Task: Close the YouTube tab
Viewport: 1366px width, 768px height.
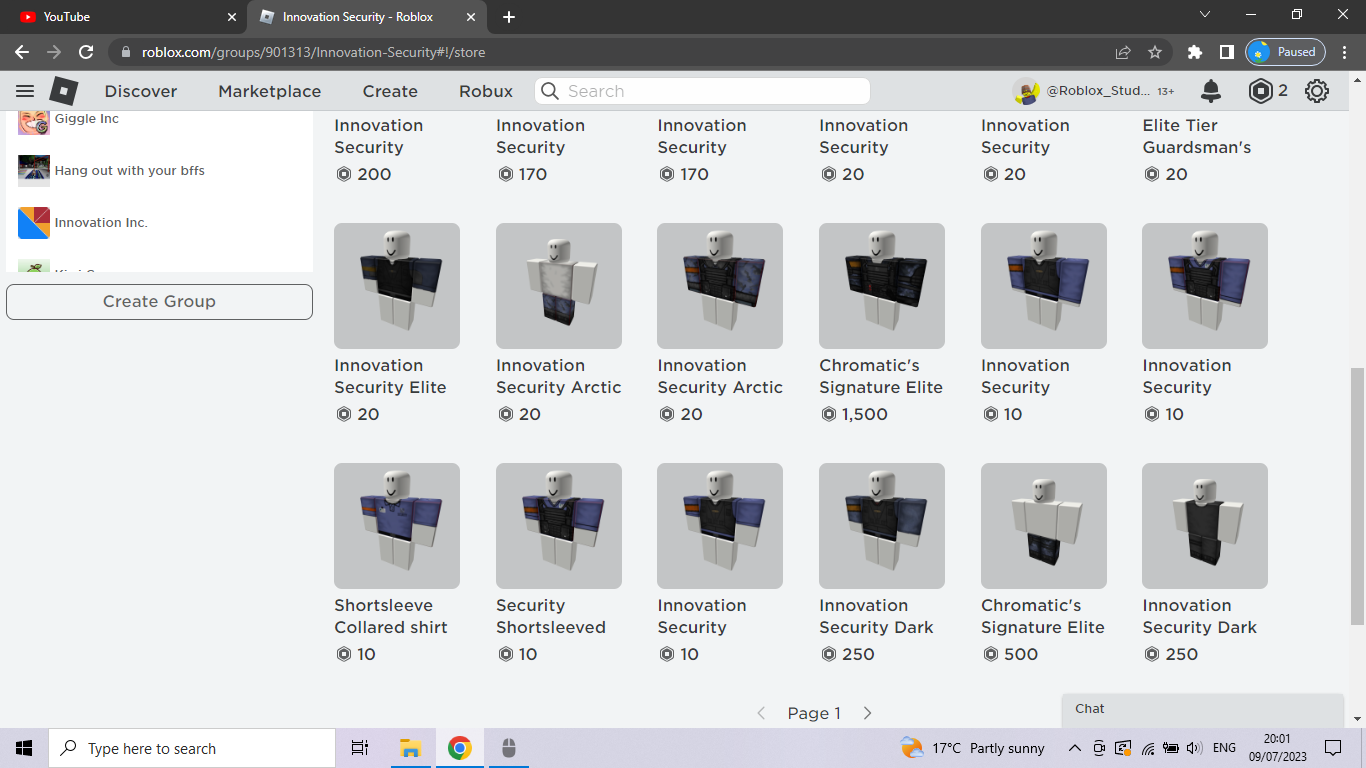Action: 232,17
